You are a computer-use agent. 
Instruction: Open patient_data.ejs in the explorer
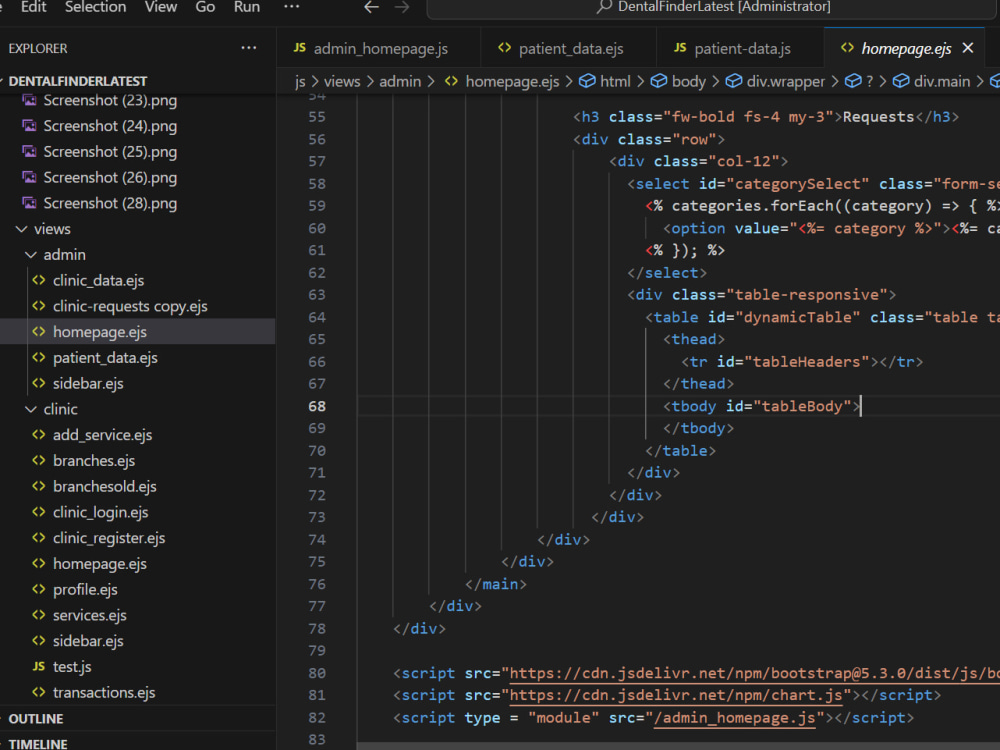pos(105,358)
